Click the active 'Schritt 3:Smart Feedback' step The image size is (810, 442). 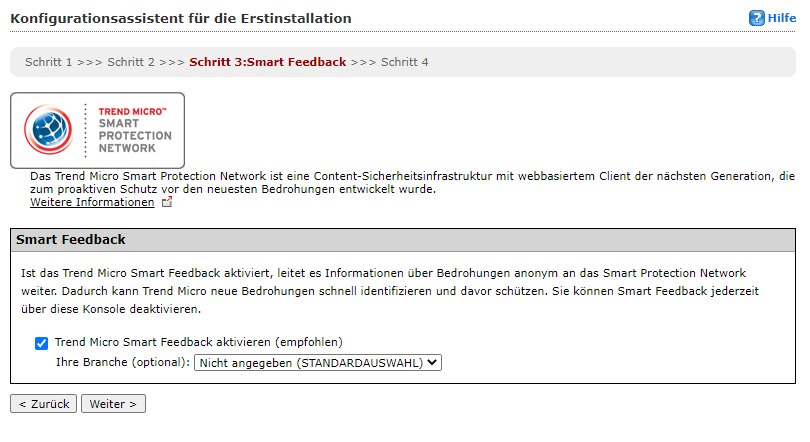(x=267, y=62)
